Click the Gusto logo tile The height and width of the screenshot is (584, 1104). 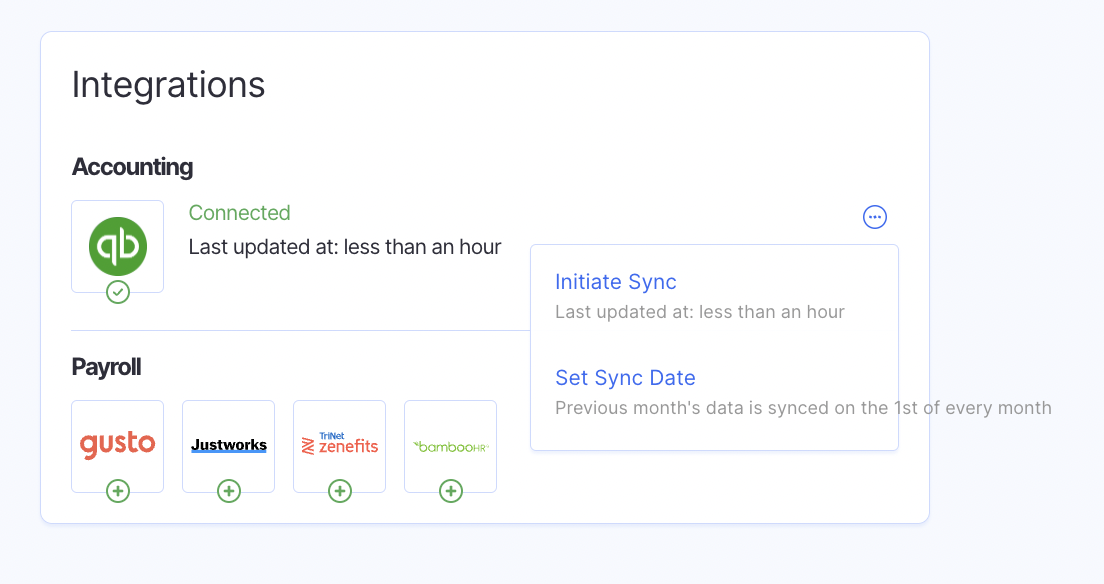(x=117, y=445)
